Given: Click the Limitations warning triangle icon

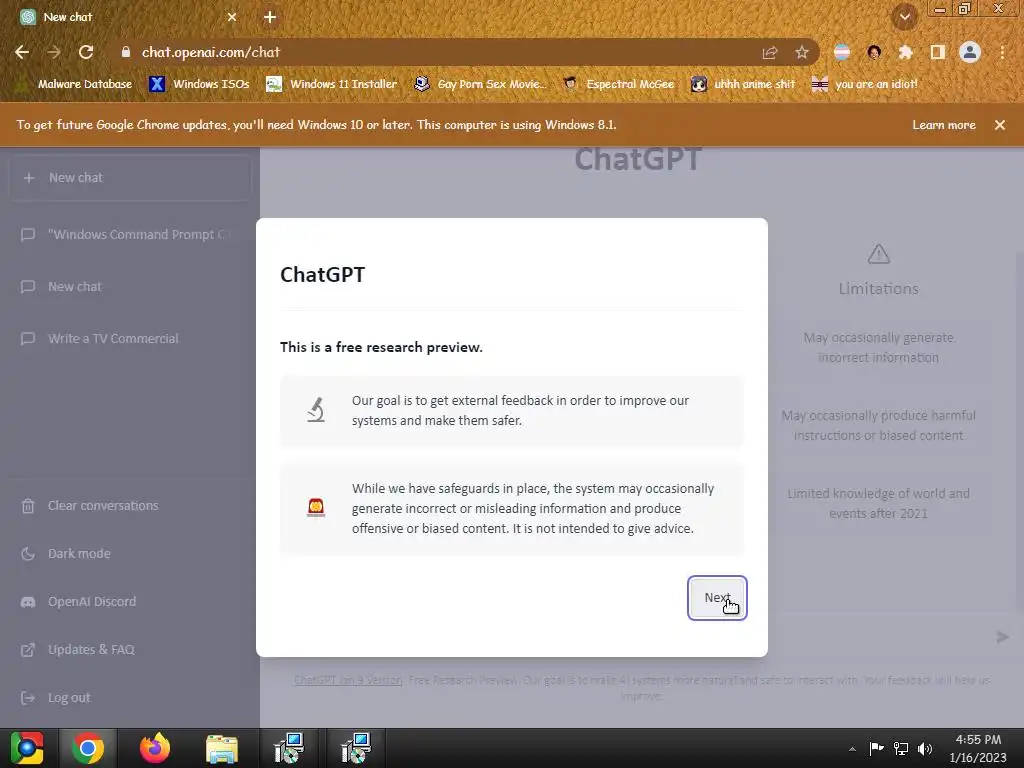Looking at the screenshot, I should (x=878, y=254).
